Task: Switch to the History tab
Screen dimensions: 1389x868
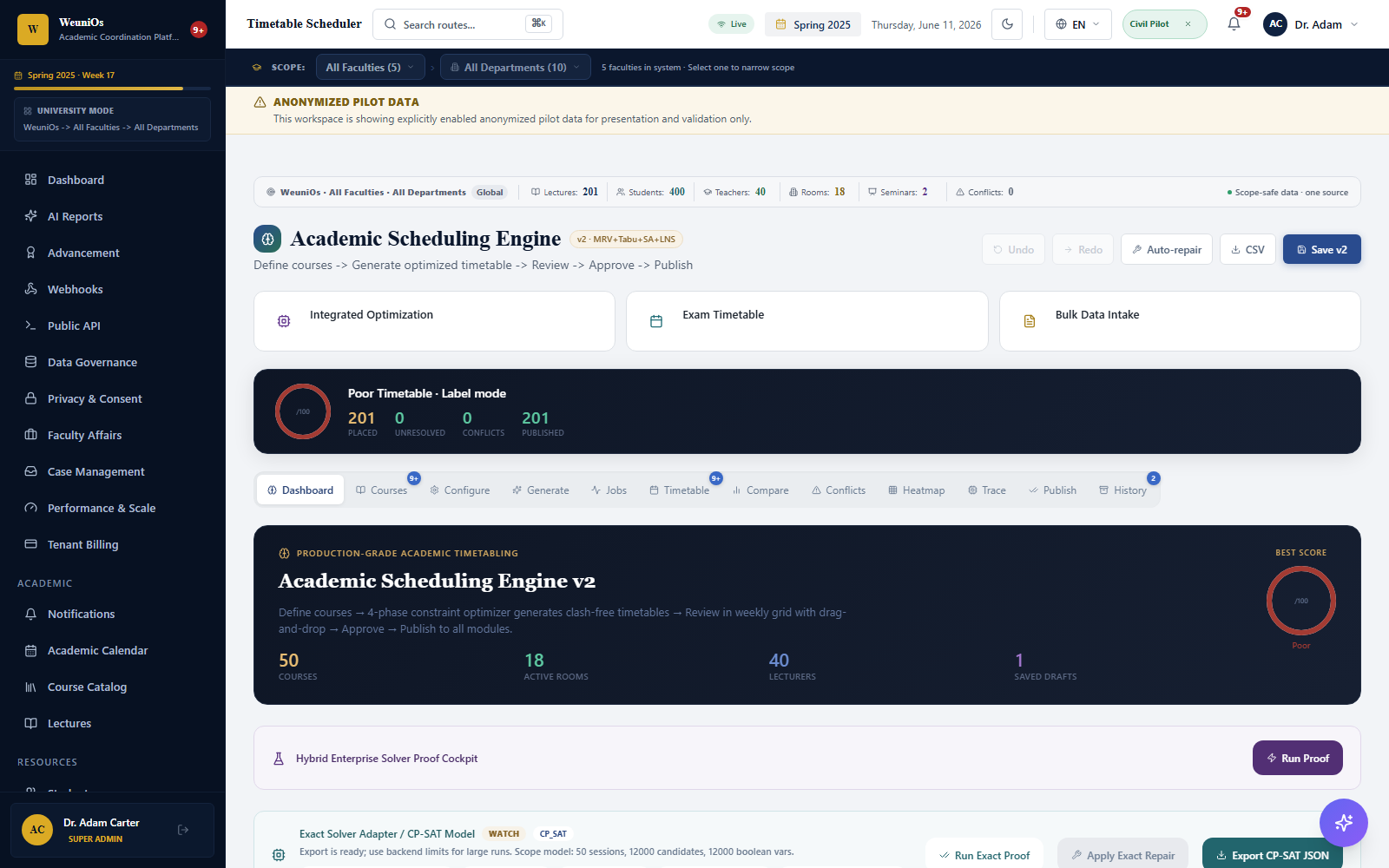Action: (1123, 490)
